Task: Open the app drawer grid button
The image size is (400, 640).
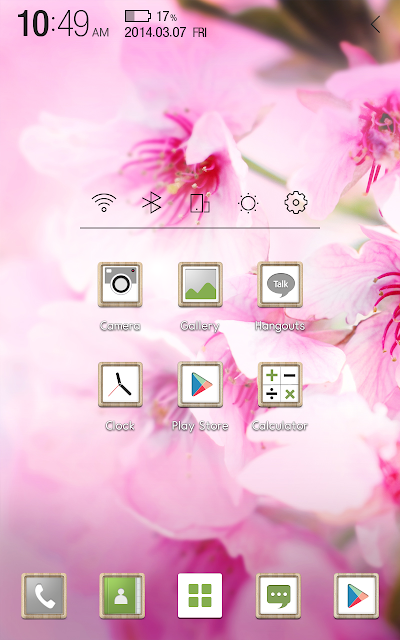Action: point(200,596)
